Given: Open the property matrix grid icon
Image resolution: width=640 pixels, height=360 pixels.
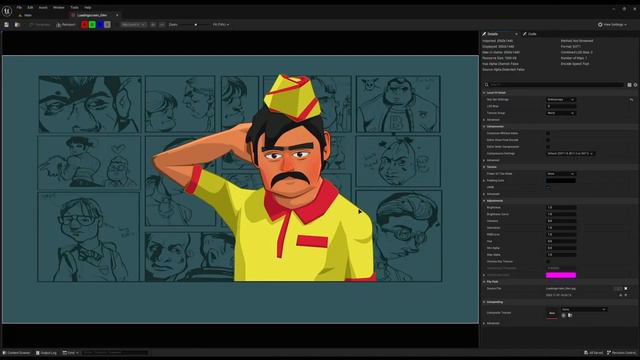Looking at the screenshot, I should [629, 85].
